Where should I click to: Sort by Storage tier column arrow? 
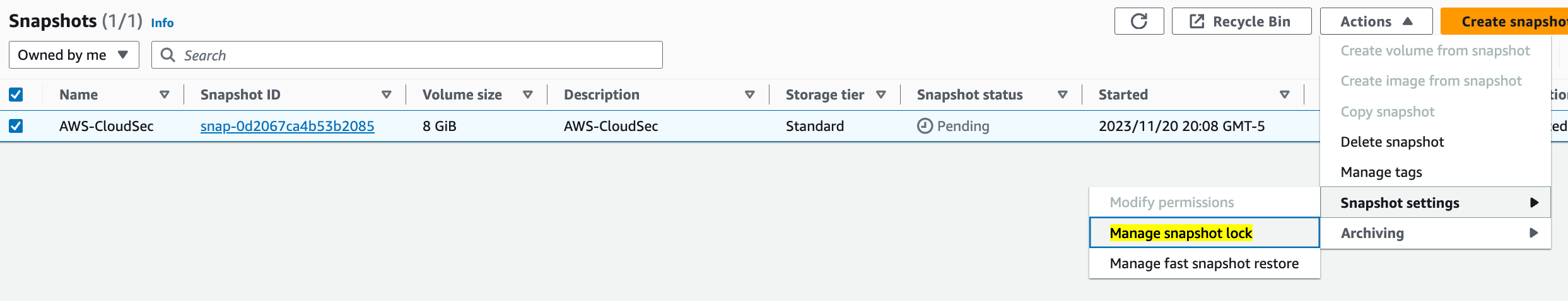pos(881,94)
